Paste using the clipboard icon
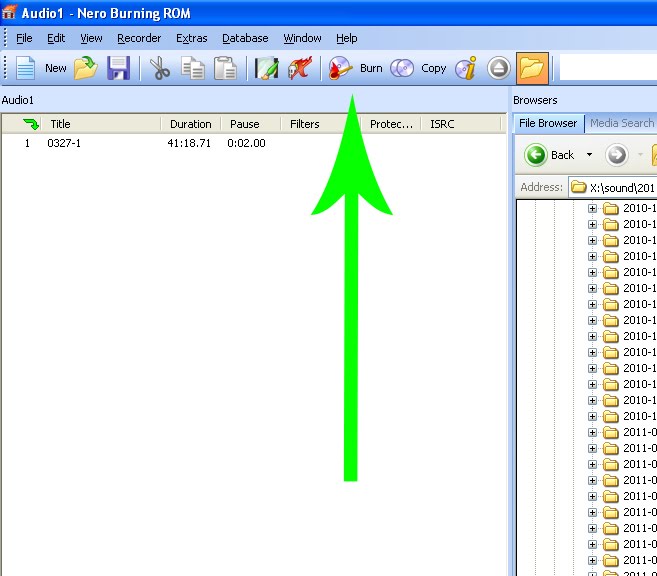The height and width of the screenshot is (576, 657). (225, 68)
